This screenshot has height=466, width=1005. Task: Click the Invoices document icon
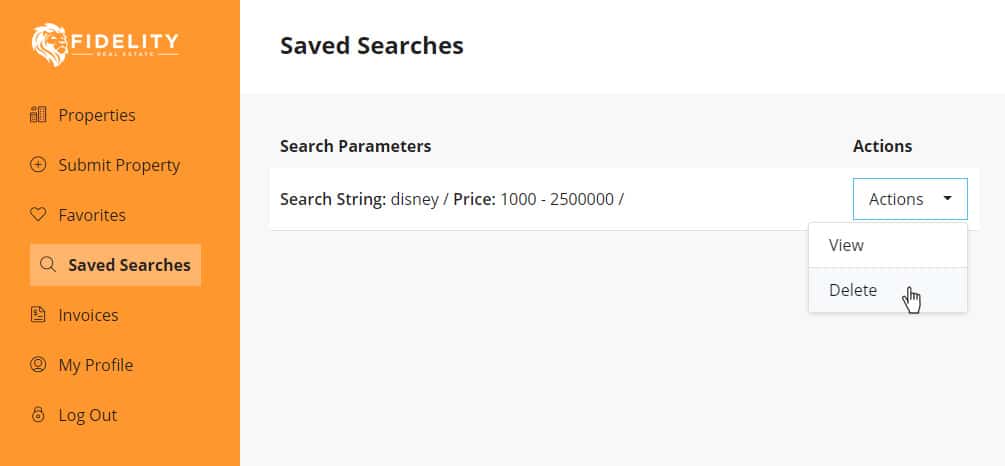[38, 315]
